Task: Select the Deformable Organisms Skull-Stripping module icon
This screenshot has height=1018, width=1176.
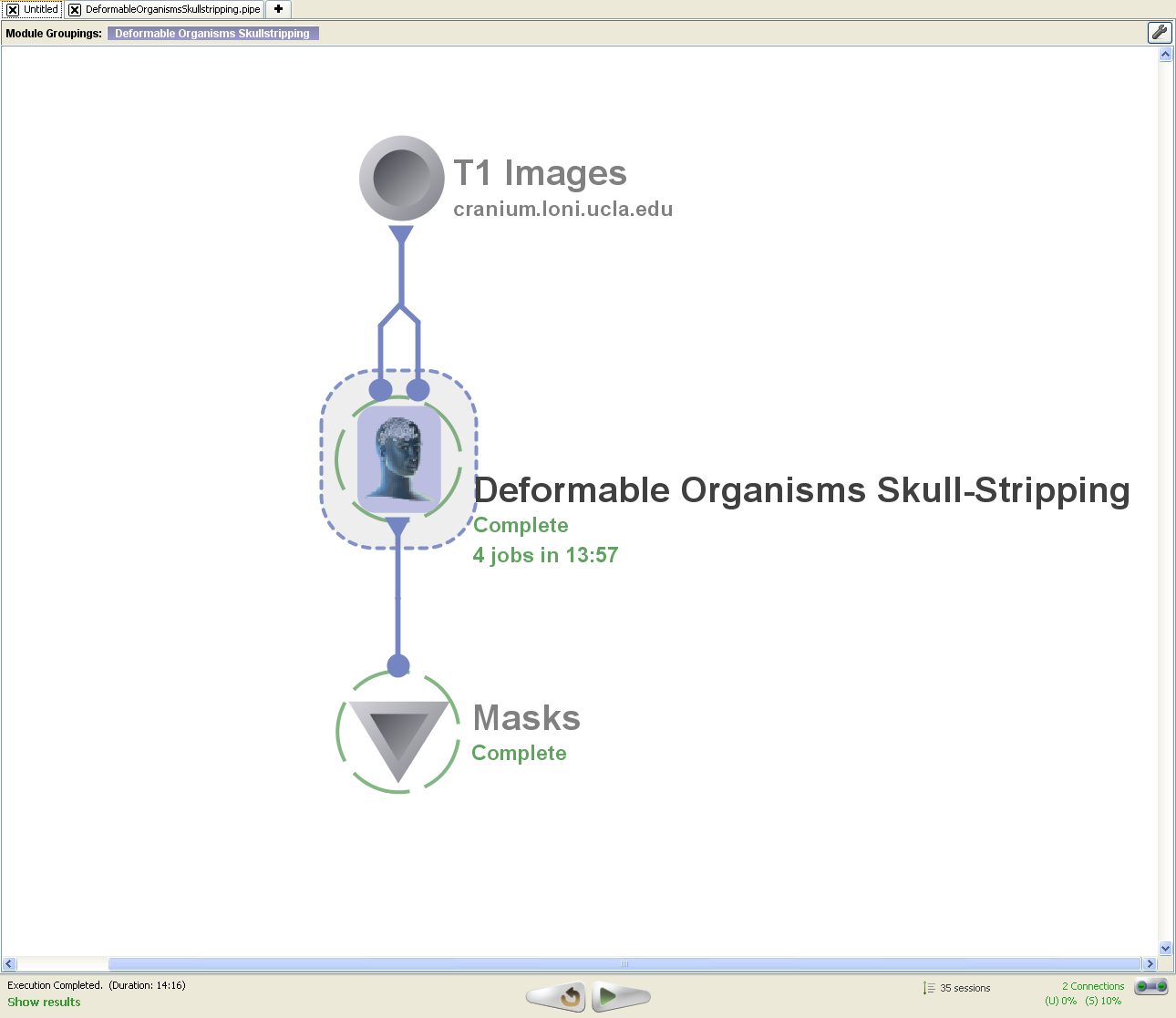Action: (398, 458)
